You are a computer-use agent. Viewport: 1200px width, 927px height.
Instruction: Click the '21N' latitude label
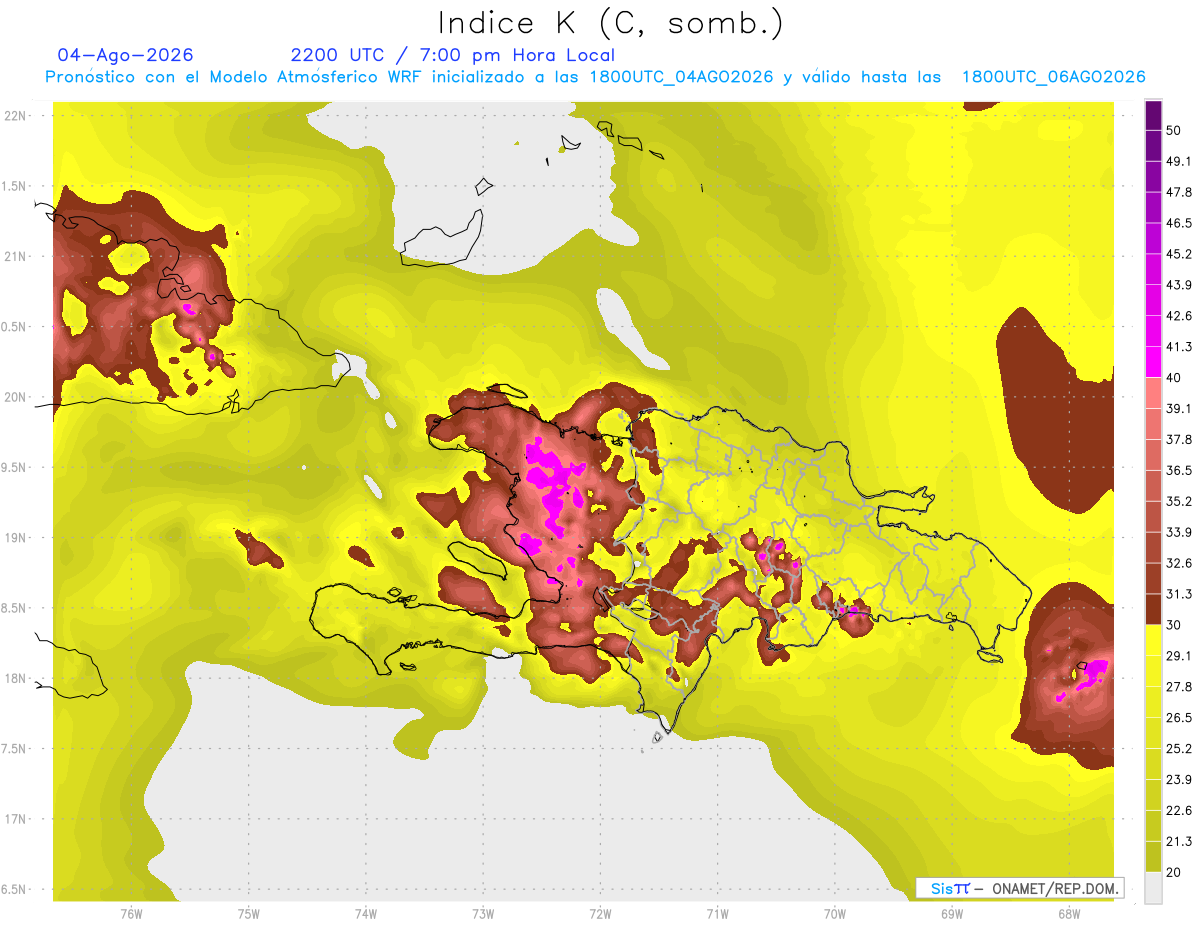[x=15, y=257]
